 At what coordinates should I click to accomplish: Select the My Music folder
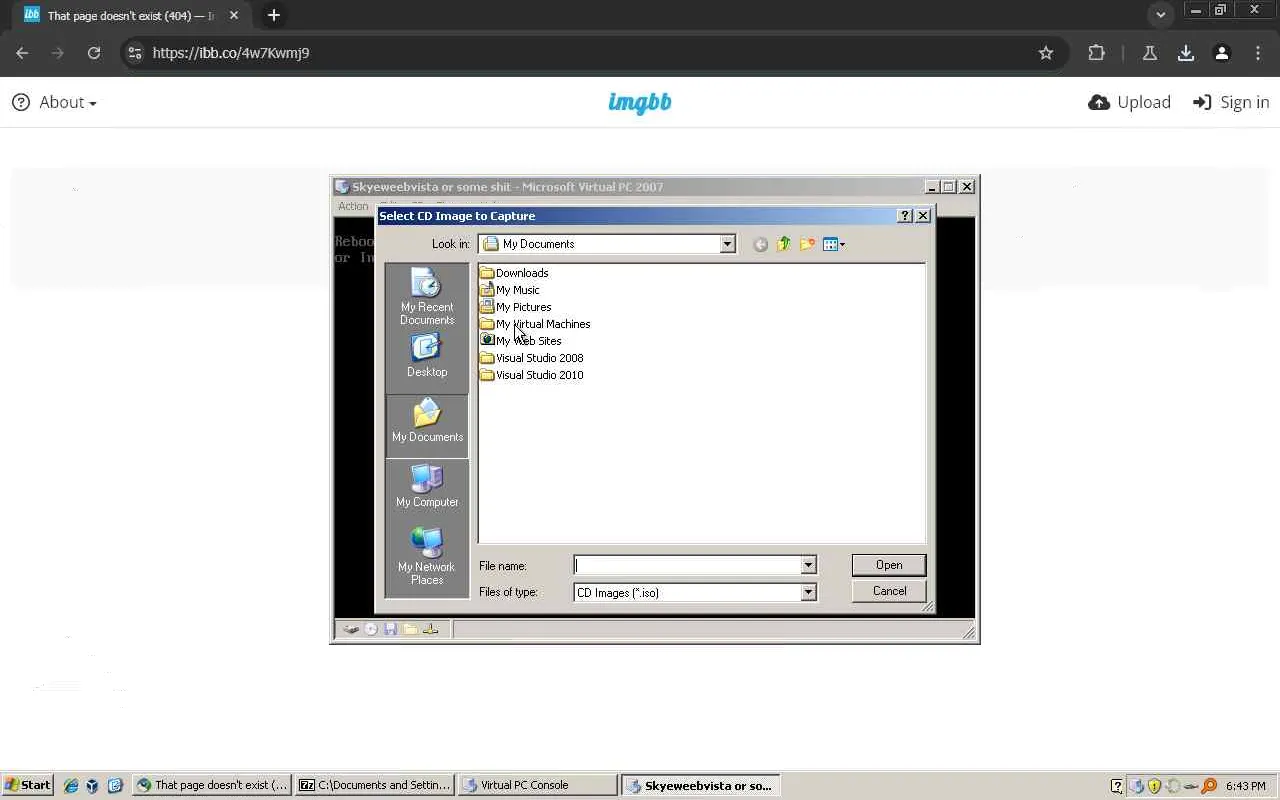tap(510, 290)
